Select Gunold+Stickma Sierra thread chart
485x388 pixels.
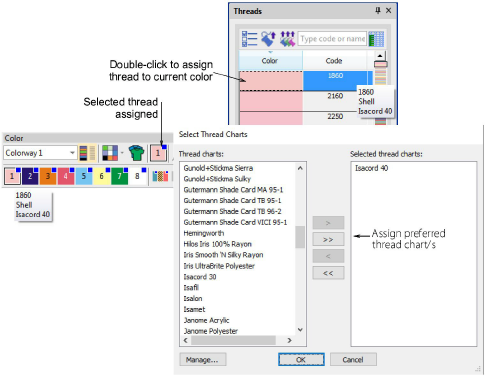point(218,168)
